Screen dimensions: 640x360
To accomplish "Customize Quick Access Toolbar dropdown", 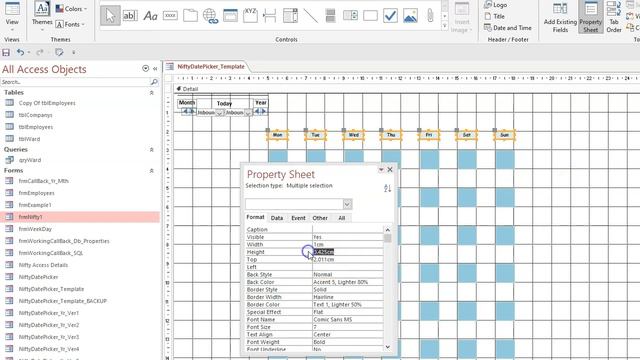I will click(74, 52).
